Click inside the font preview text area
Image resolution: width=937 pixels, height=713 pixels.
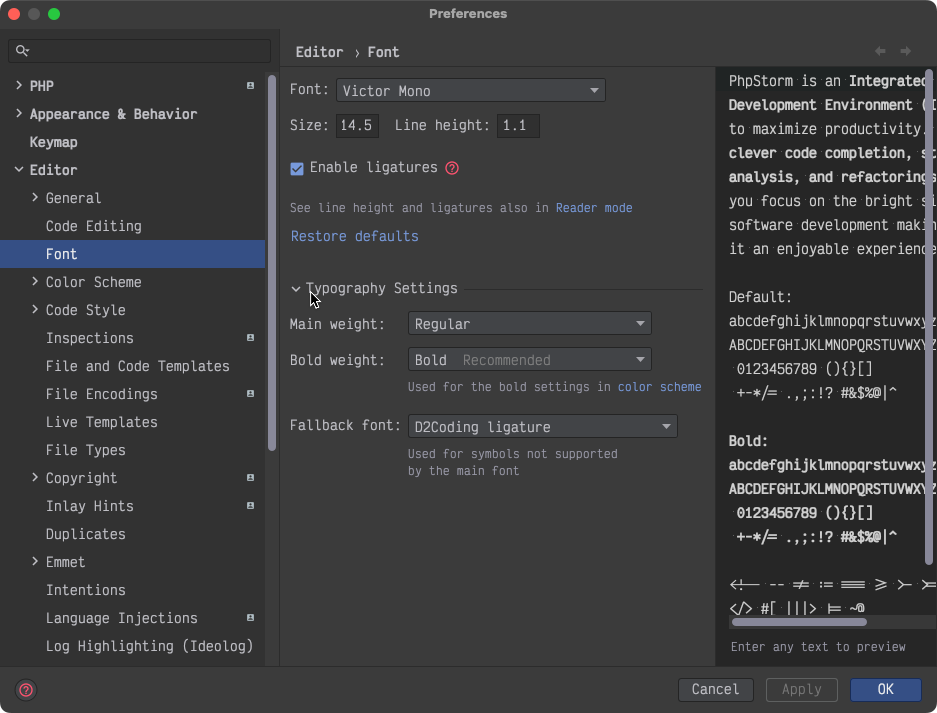(x=826, y=341)
